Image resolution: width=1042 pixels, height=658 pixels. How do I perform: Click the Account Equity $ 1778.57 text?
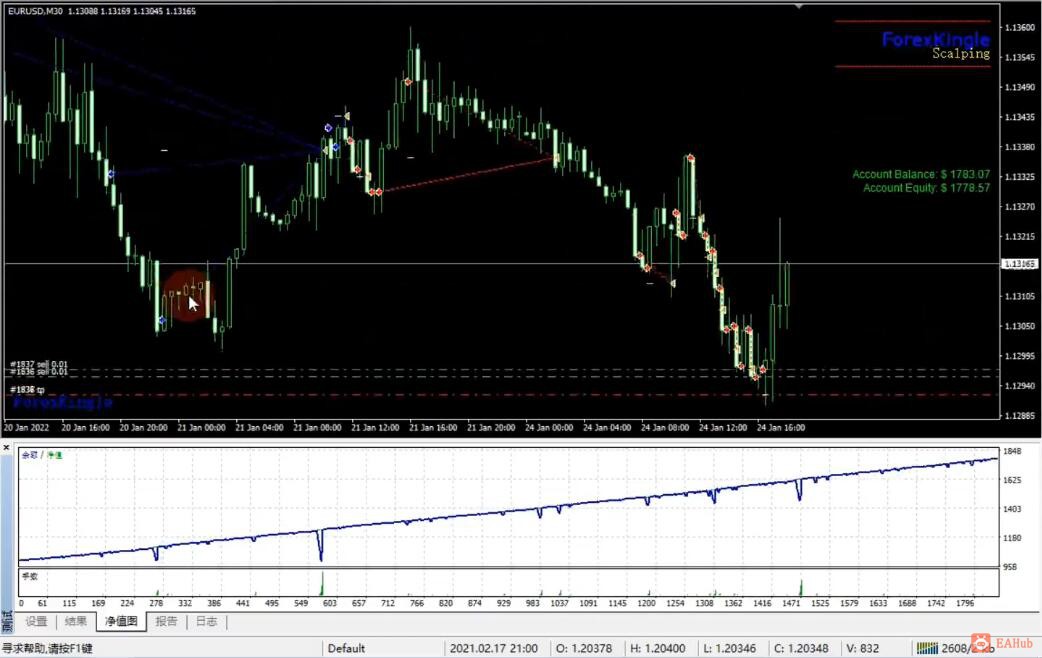[926, 188]
